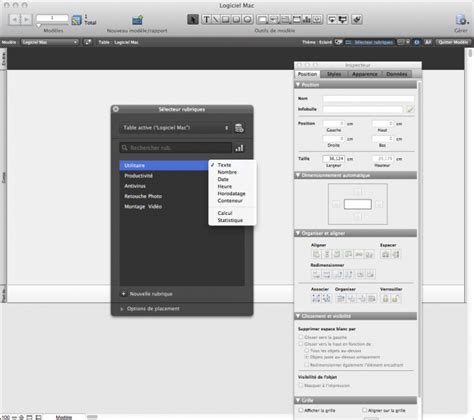Open the manage database icon in Sélecteur rubriques
The image size is (474, 420).
(239, 128)
